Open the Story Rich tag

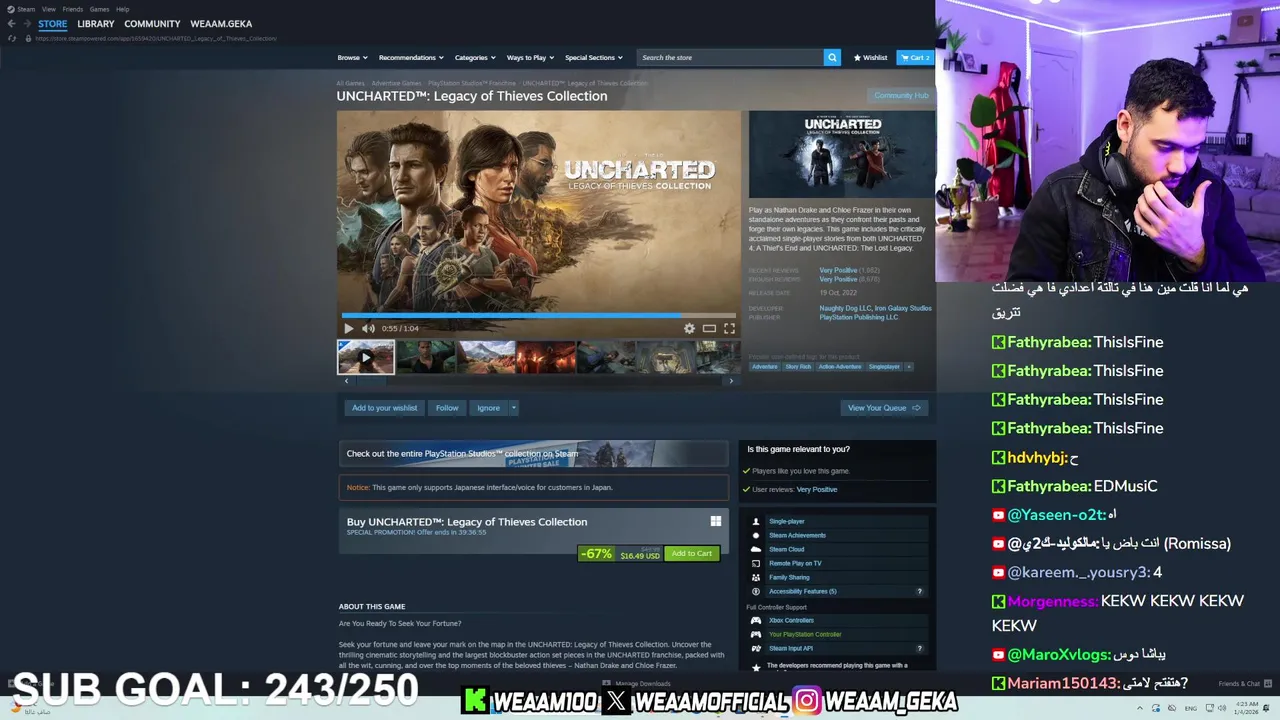click(x=798, y=367)
